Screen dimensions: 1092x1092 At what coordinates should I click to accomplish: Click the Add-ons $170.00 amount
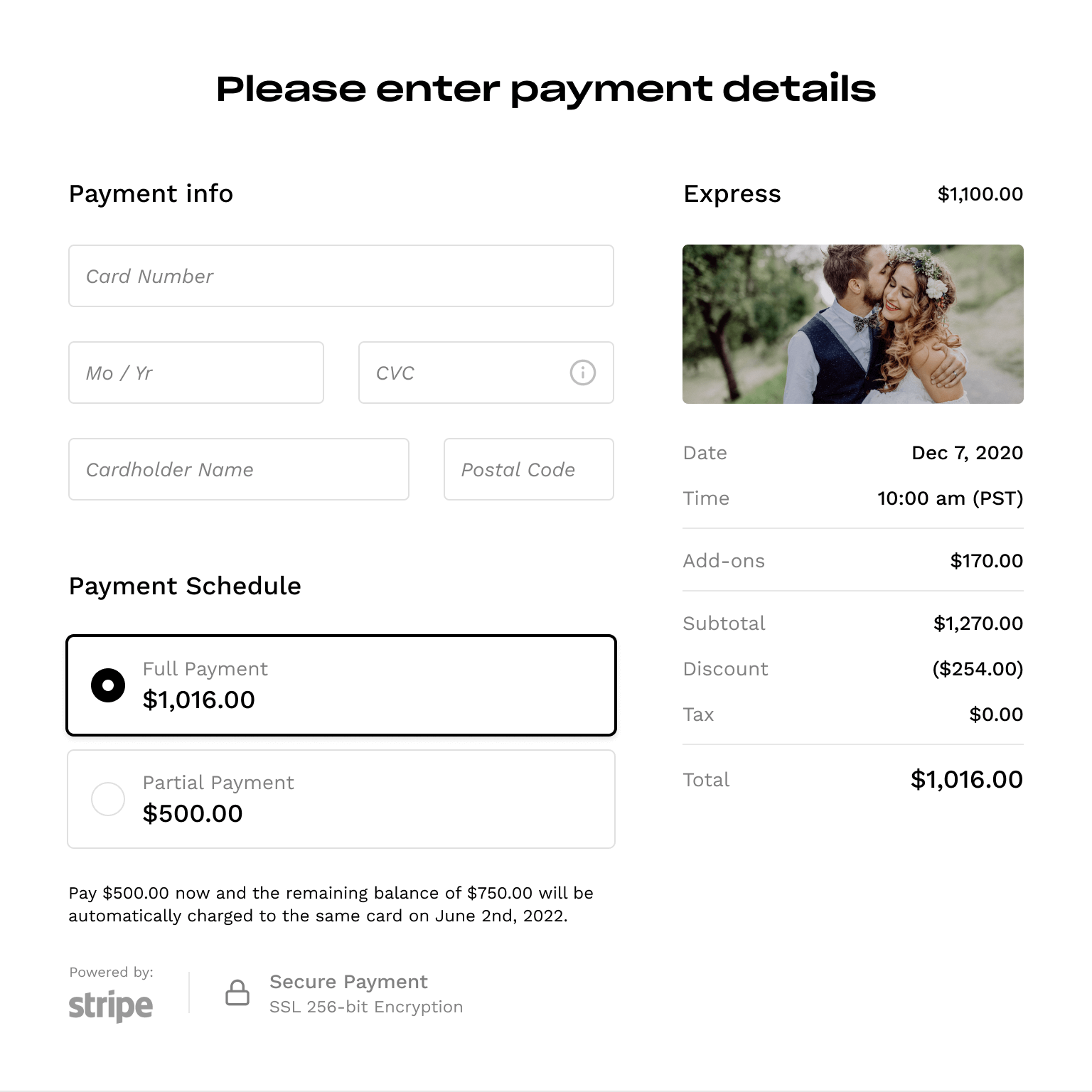pyautogui.click(x=987, y=561)
